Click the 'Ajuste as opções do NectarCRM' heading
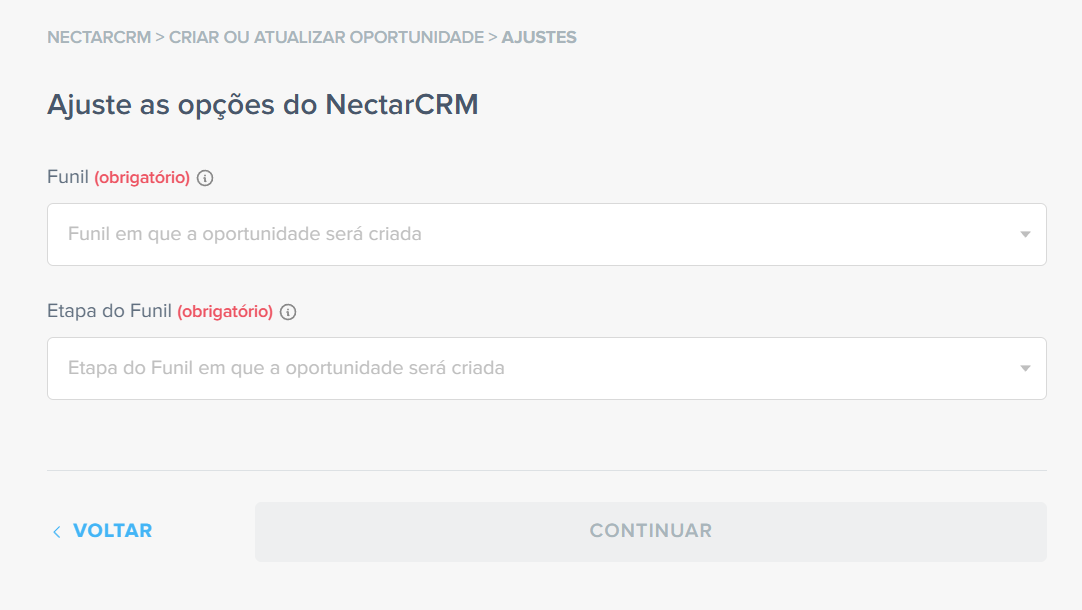Image resolution: width=1082 pixels, height=610 pixels. click(x=262, y=105)
